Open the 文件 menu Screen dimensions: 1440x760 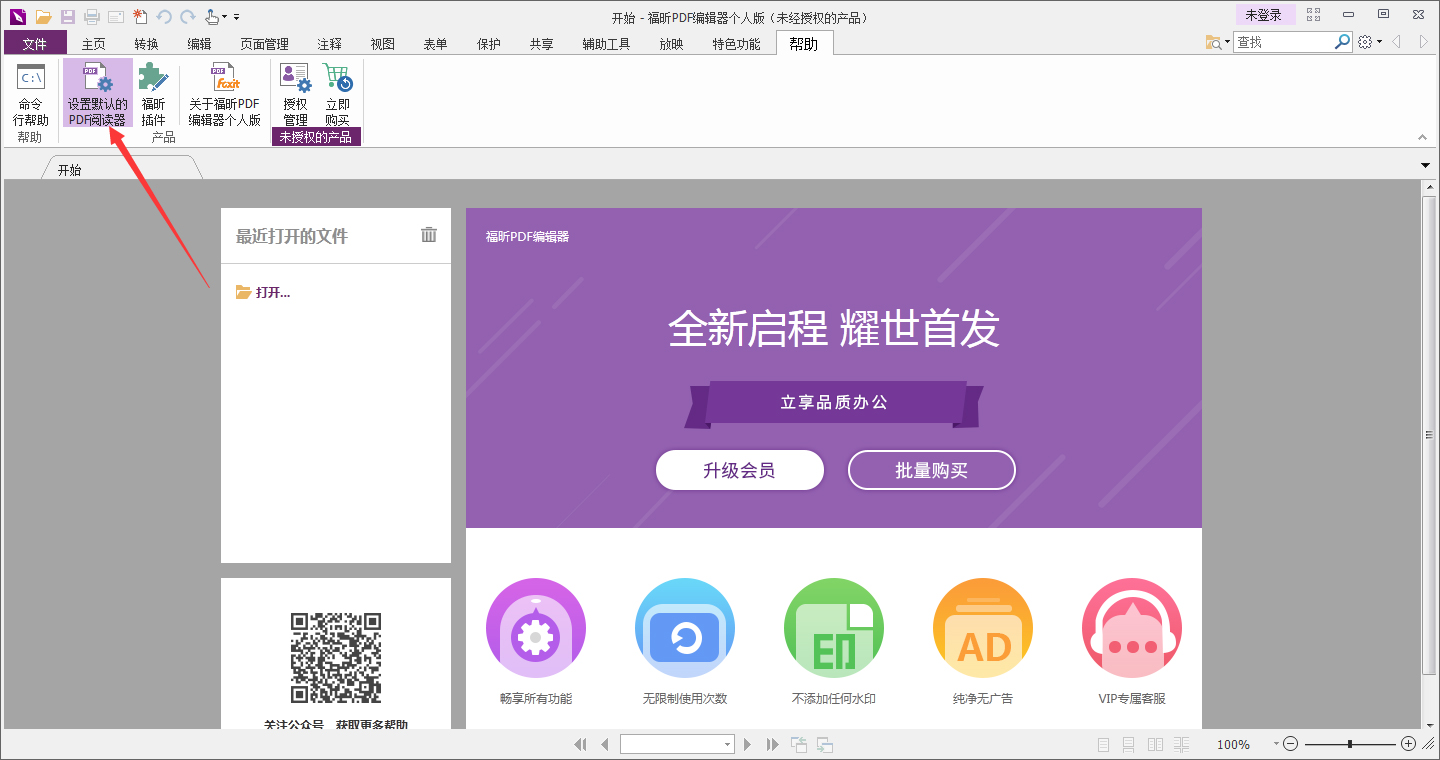click(34, 42)
